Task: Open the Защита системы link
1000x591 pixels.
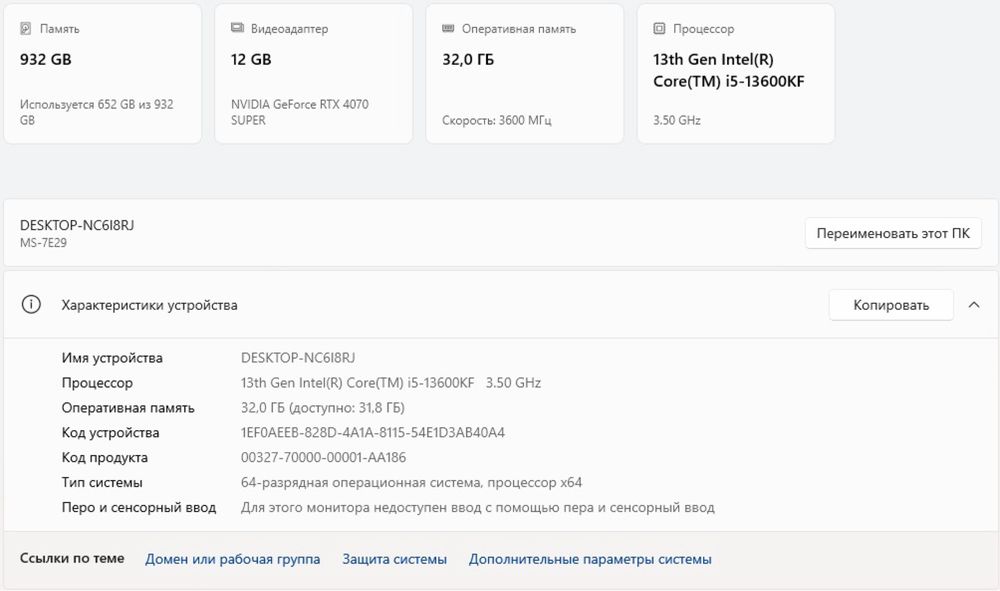Action: (x=395, y=559)
